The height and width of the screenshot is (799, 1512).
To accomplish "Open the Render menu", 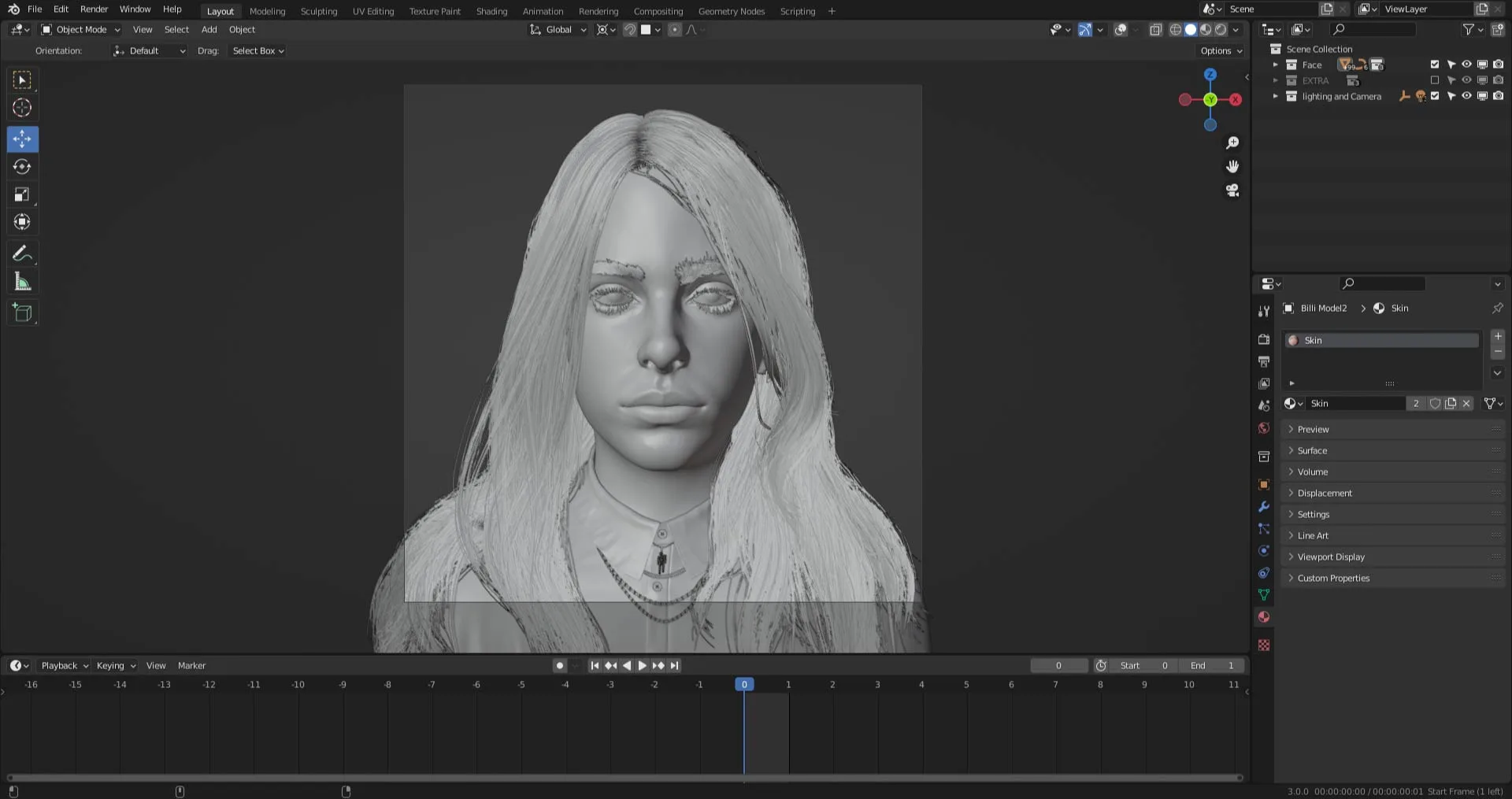I will [x=94, y=9].
